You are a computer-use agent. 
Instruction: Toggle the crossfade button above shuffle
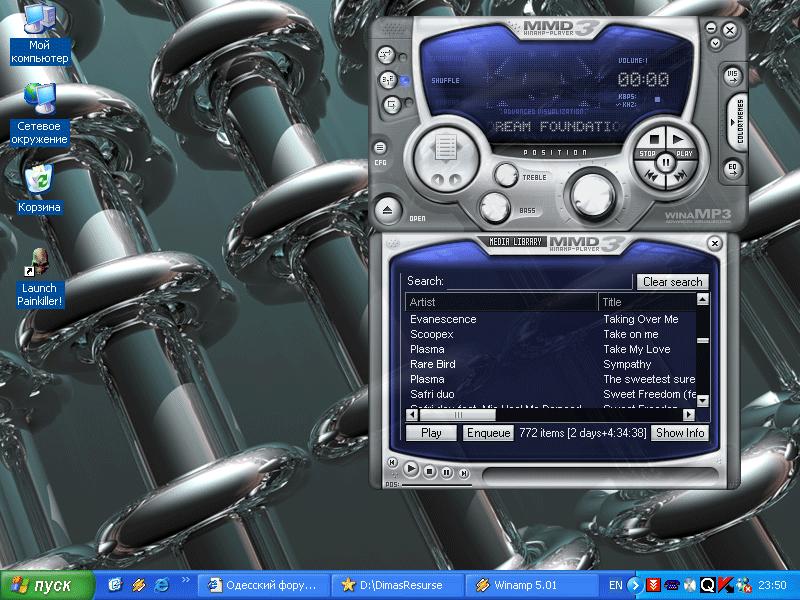coord(386,54)
